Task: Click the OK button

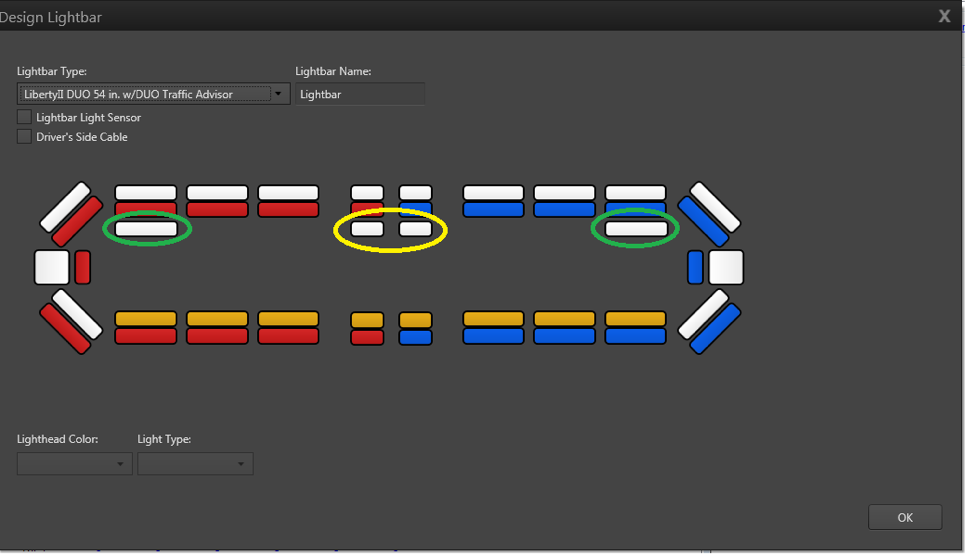Action: pos(904,517)
